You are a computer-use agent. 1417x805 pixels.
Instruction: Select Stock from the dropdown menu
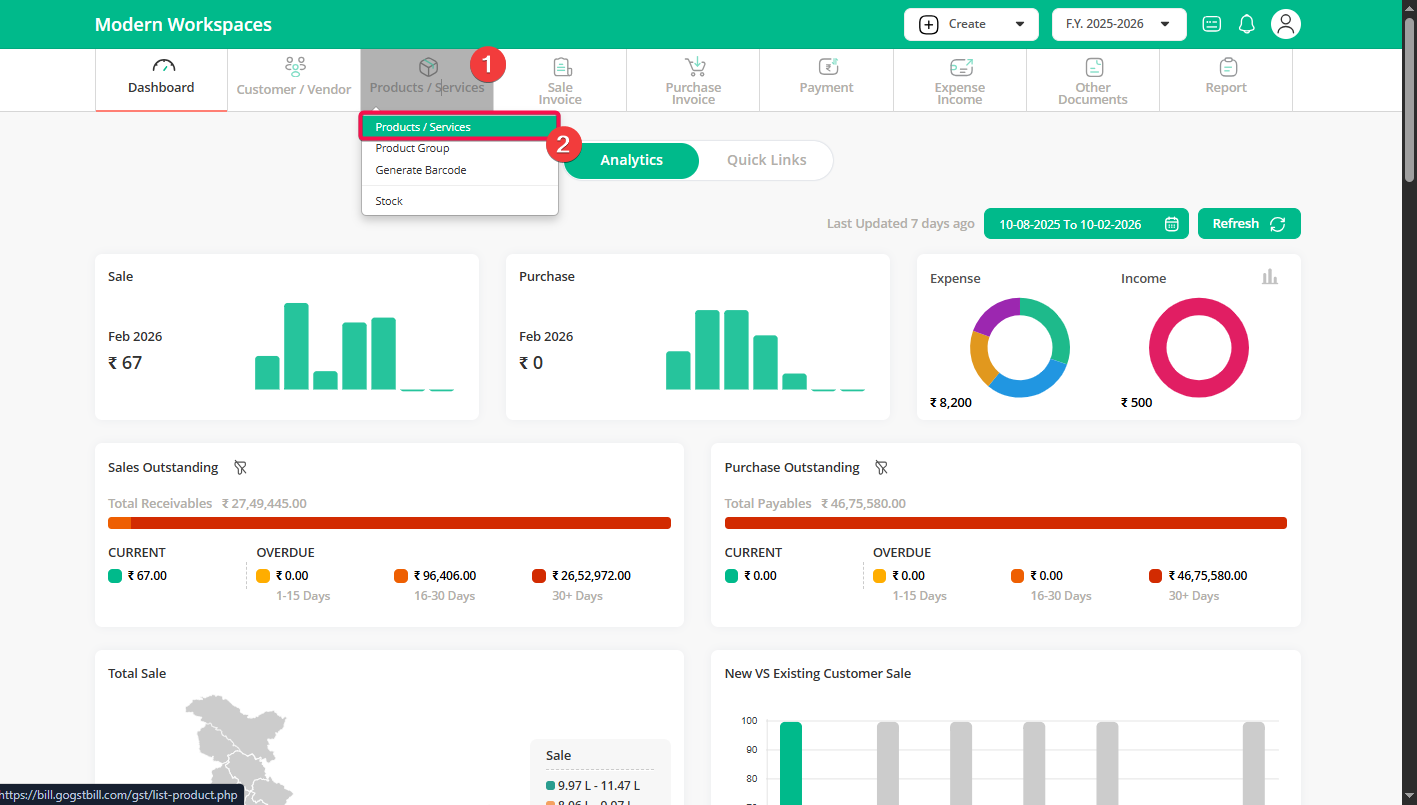tap(389, 201)
